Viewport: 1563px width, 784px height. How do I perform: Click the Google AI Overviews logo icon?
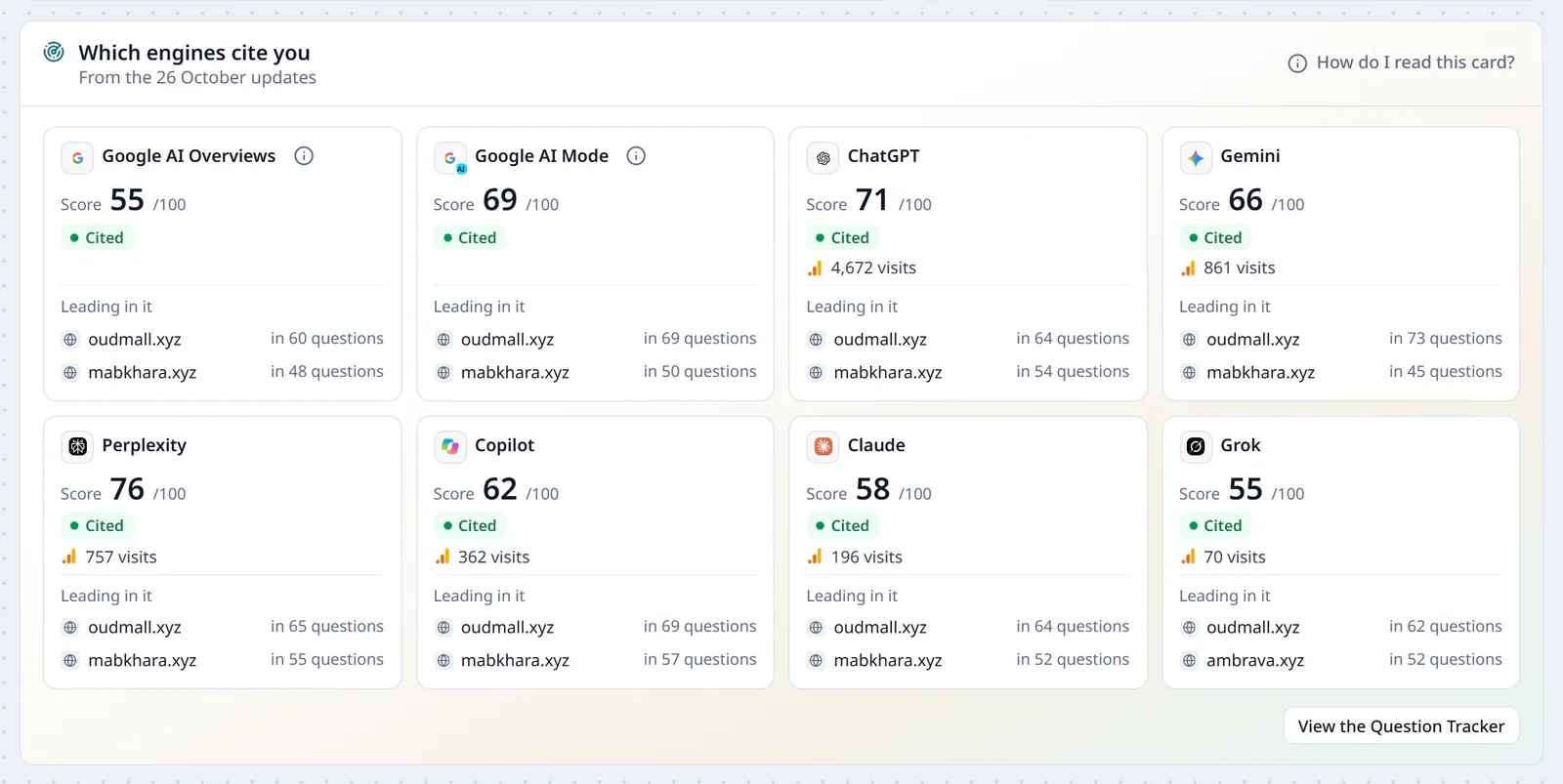coord(77,157)
